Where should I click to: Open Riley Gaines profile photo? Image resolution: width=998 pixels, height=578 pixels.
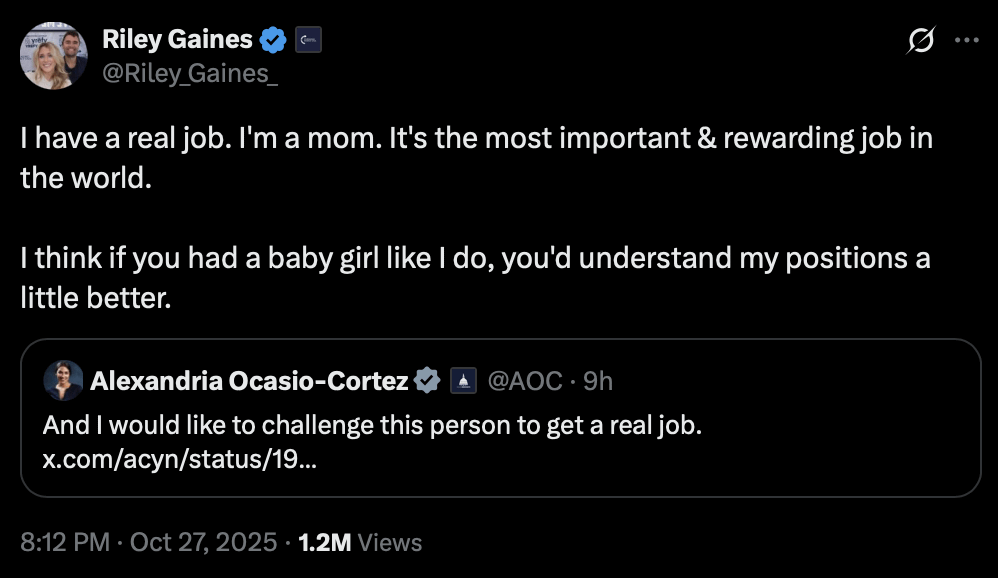point(54,54)
